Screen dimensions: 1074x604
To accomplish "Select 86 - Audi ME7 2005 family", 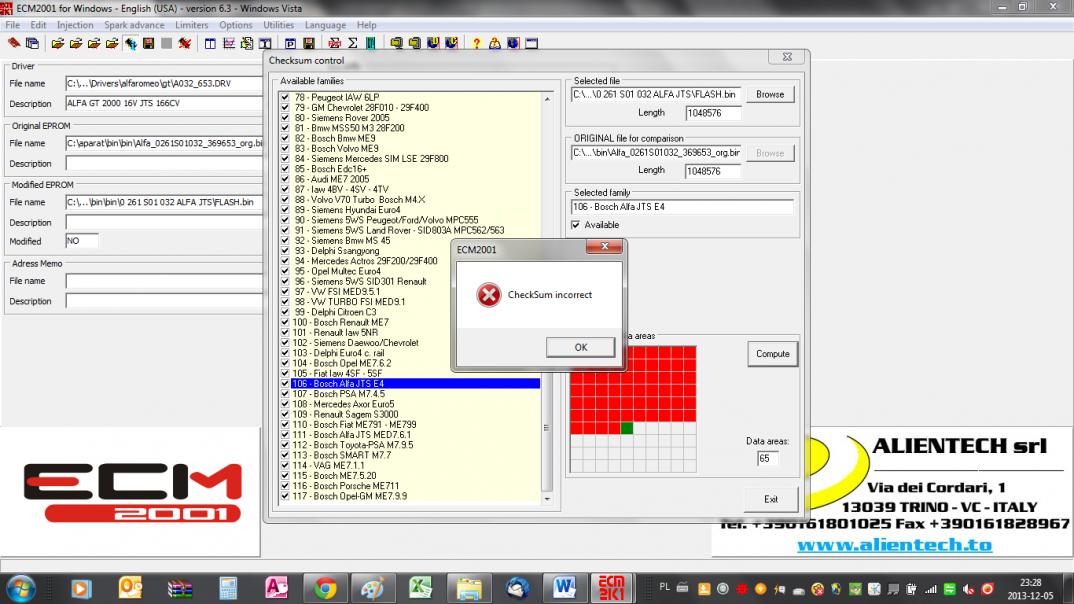I will pos(415,179).
